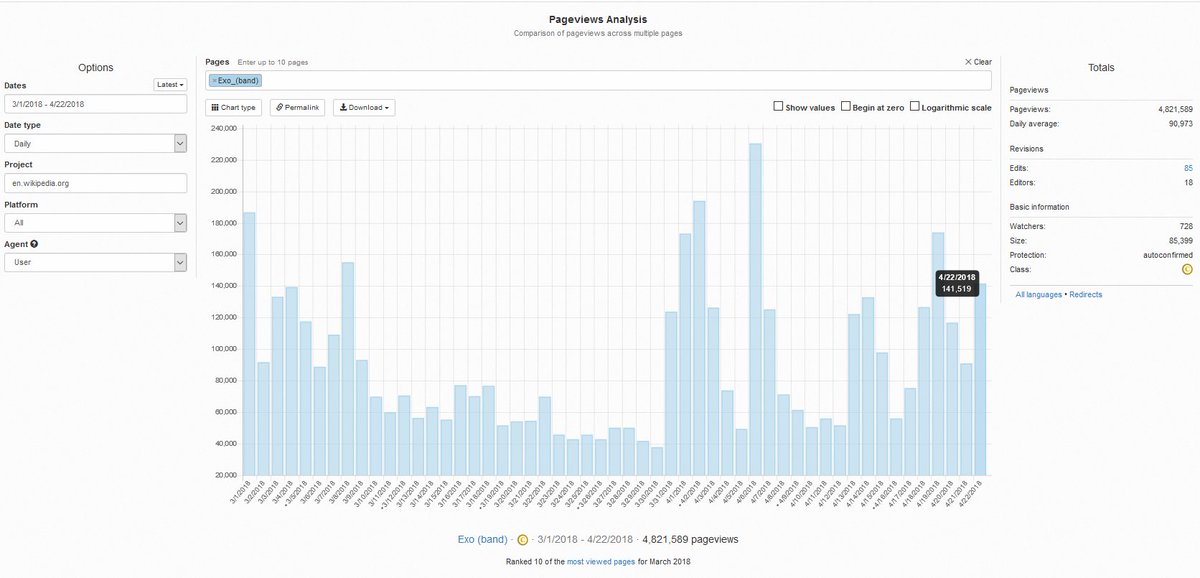Viewport: 1200px width, 578px height.
Task: Open the Agent dropdown set to User
Action: pos(96,262)
